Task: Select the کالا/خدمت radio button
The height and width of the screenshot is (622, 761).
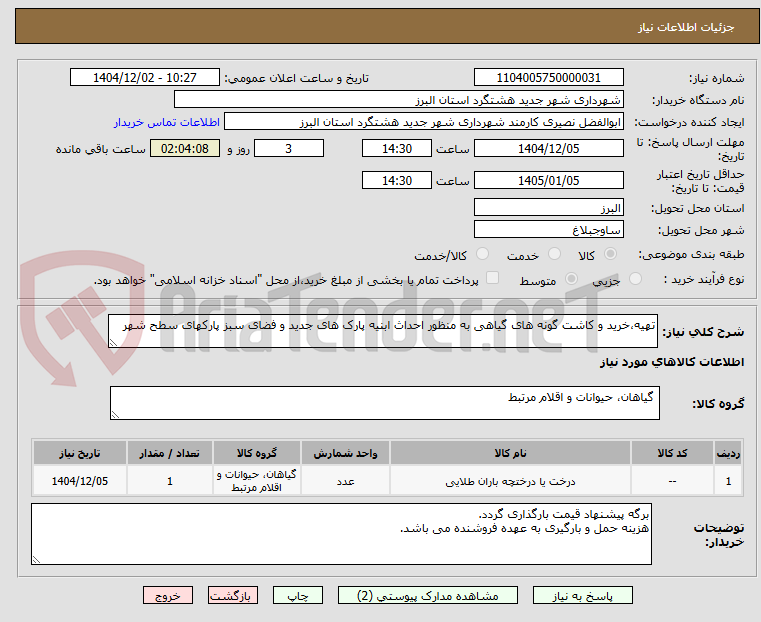Action: click(482, 254)
